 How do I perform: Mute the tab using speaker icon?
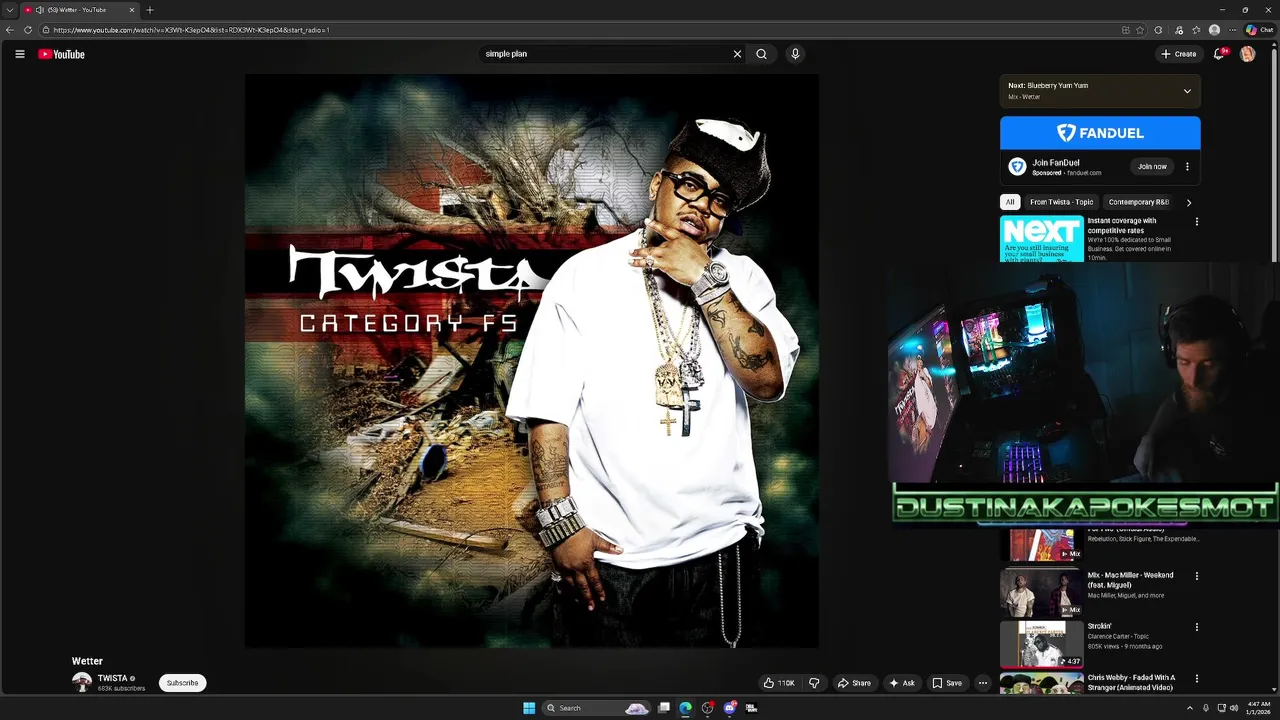click(x=40, y=10)
